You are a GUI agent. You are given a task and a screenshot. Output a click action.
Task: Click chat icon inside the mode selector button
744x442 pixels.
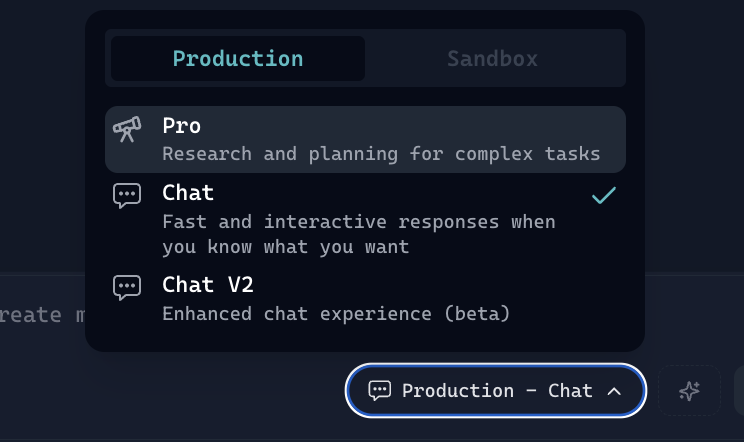[379, 391]
